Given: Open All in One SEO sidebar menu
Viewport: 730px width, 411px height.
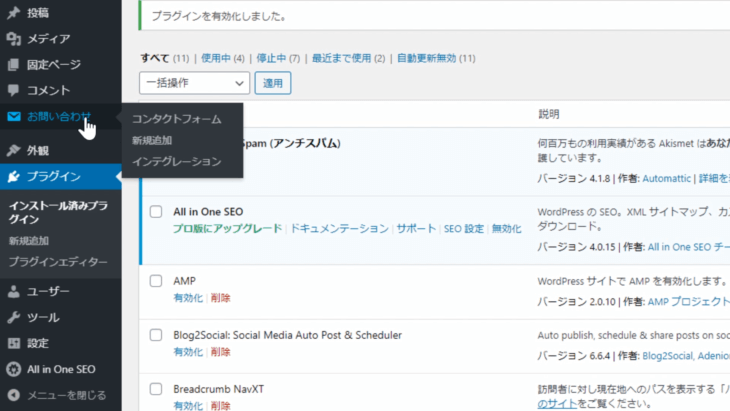Looking at the screenshot, I should tap(61, 369).
